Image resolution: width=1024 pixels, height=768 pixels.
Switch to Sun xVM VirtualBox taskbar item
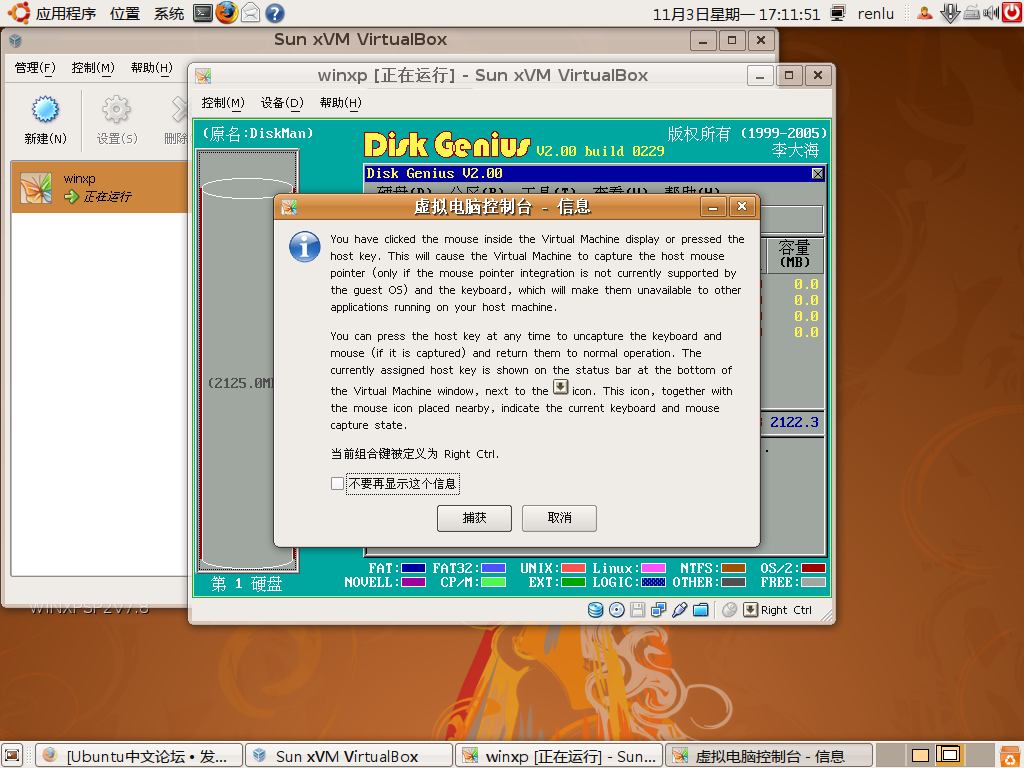click(349, 756)
